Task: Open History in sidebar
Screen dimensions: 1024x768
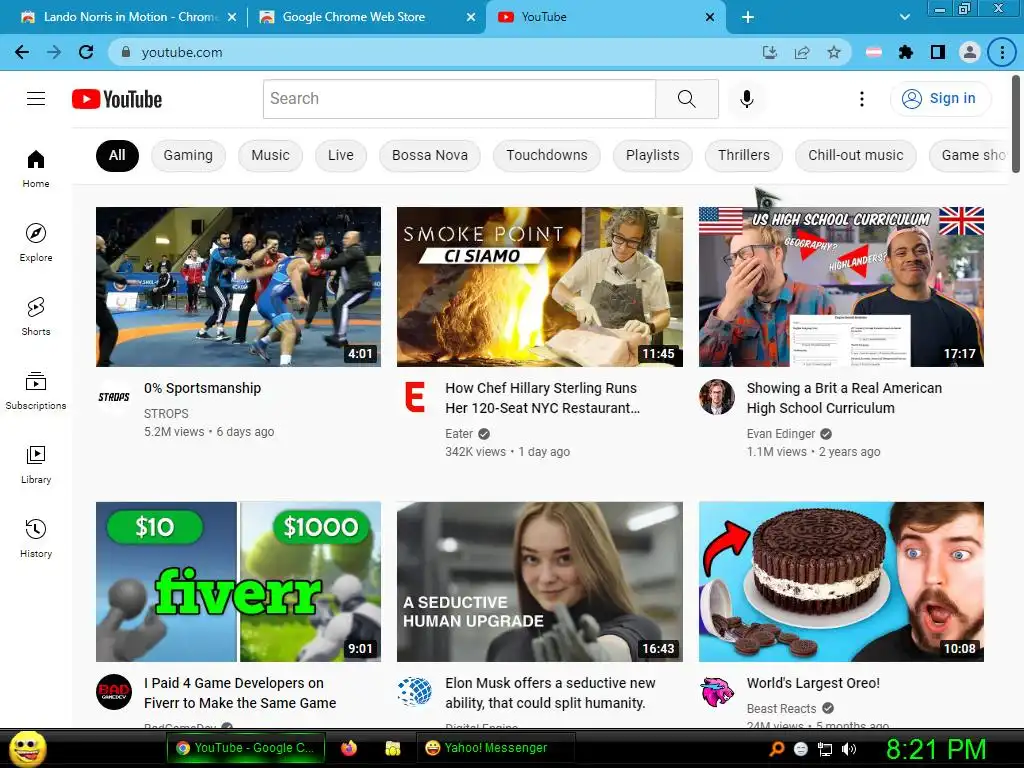Action: click(36, 538)
